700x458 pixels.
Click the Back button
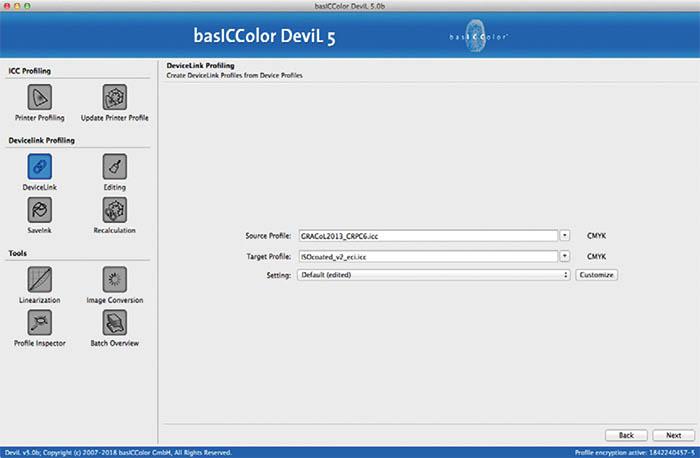626,435
